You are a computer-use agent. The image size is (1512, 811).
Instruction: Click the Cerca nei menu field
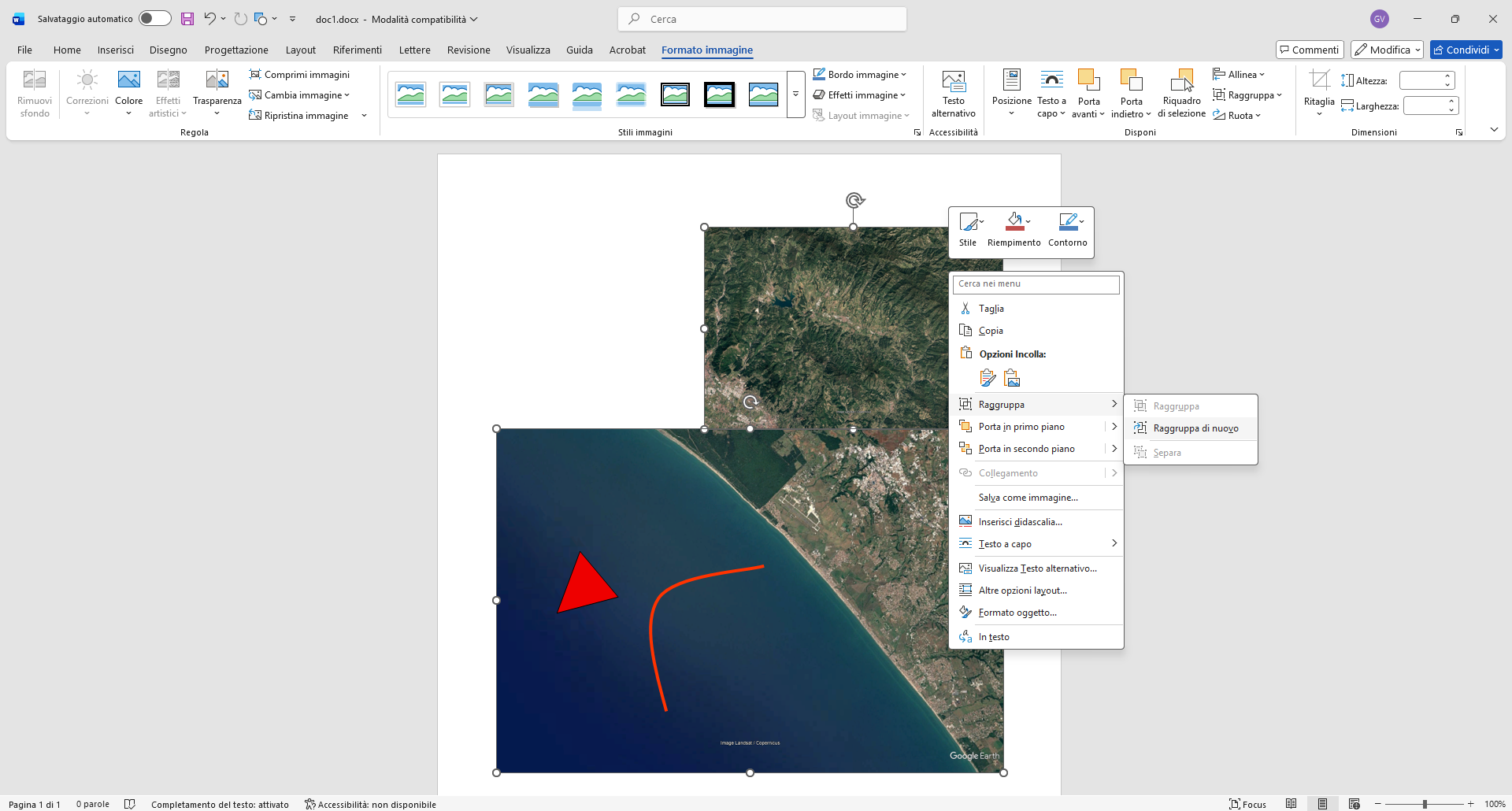(1036, 283)
